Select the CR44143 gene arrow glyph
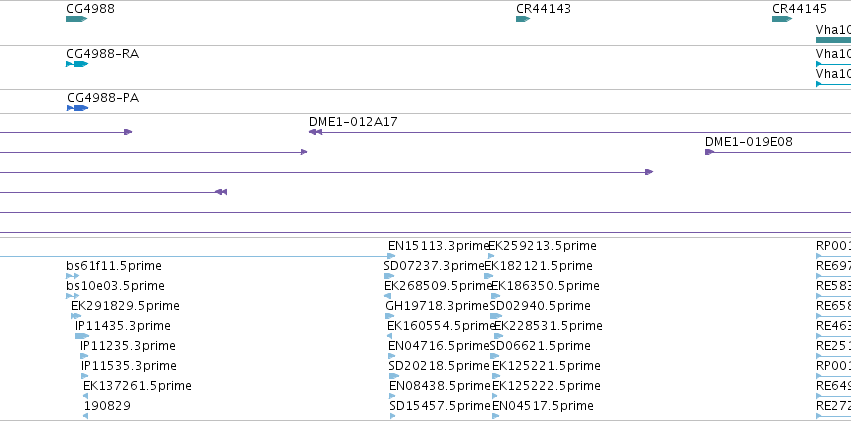This screenshot has height=421, width=851. [523, 19]
